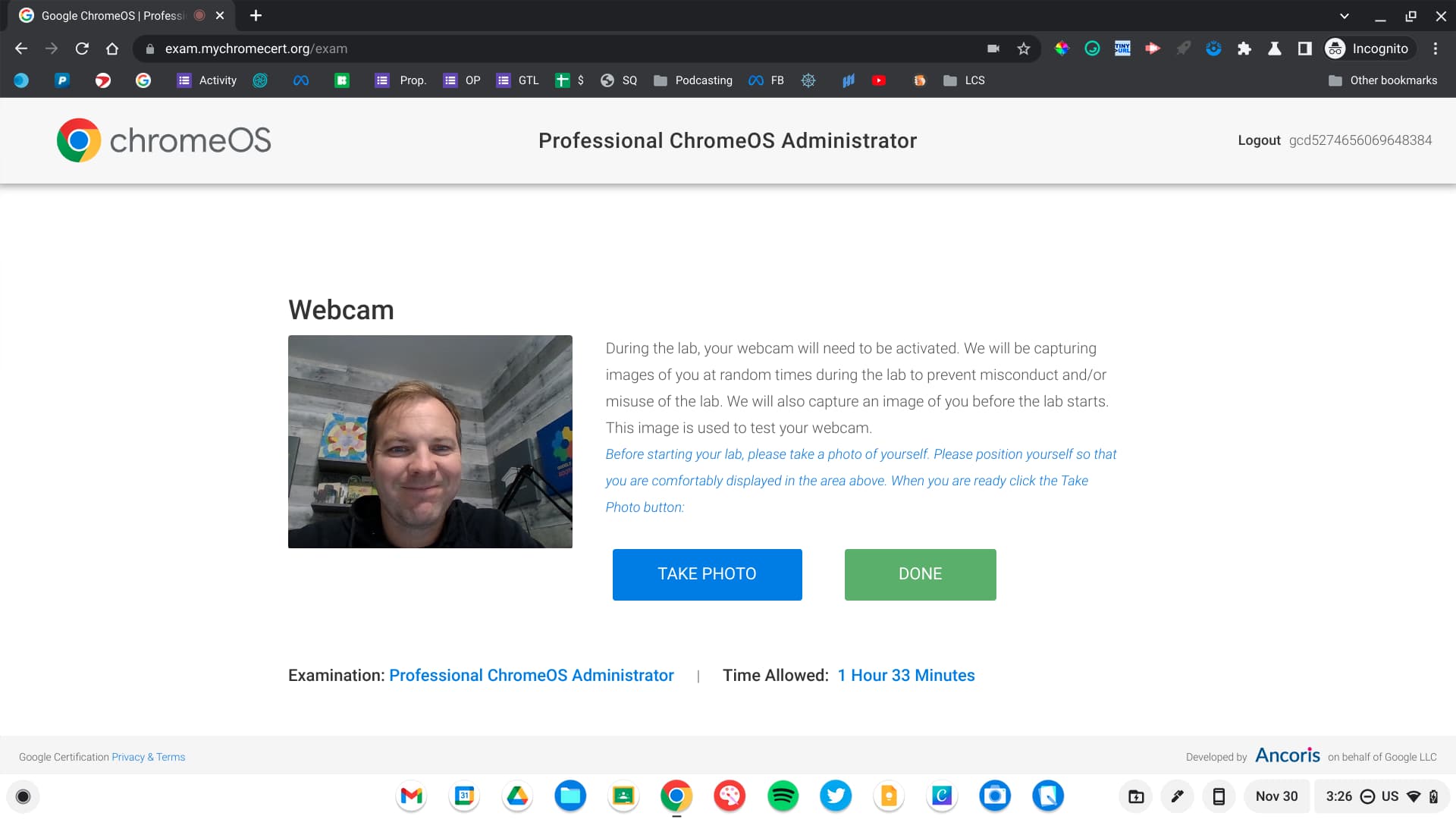Open Twitter from the shelf
The width and height of the screenshot is (1456, 819).
pyautogui.click(x=836, y=796)
